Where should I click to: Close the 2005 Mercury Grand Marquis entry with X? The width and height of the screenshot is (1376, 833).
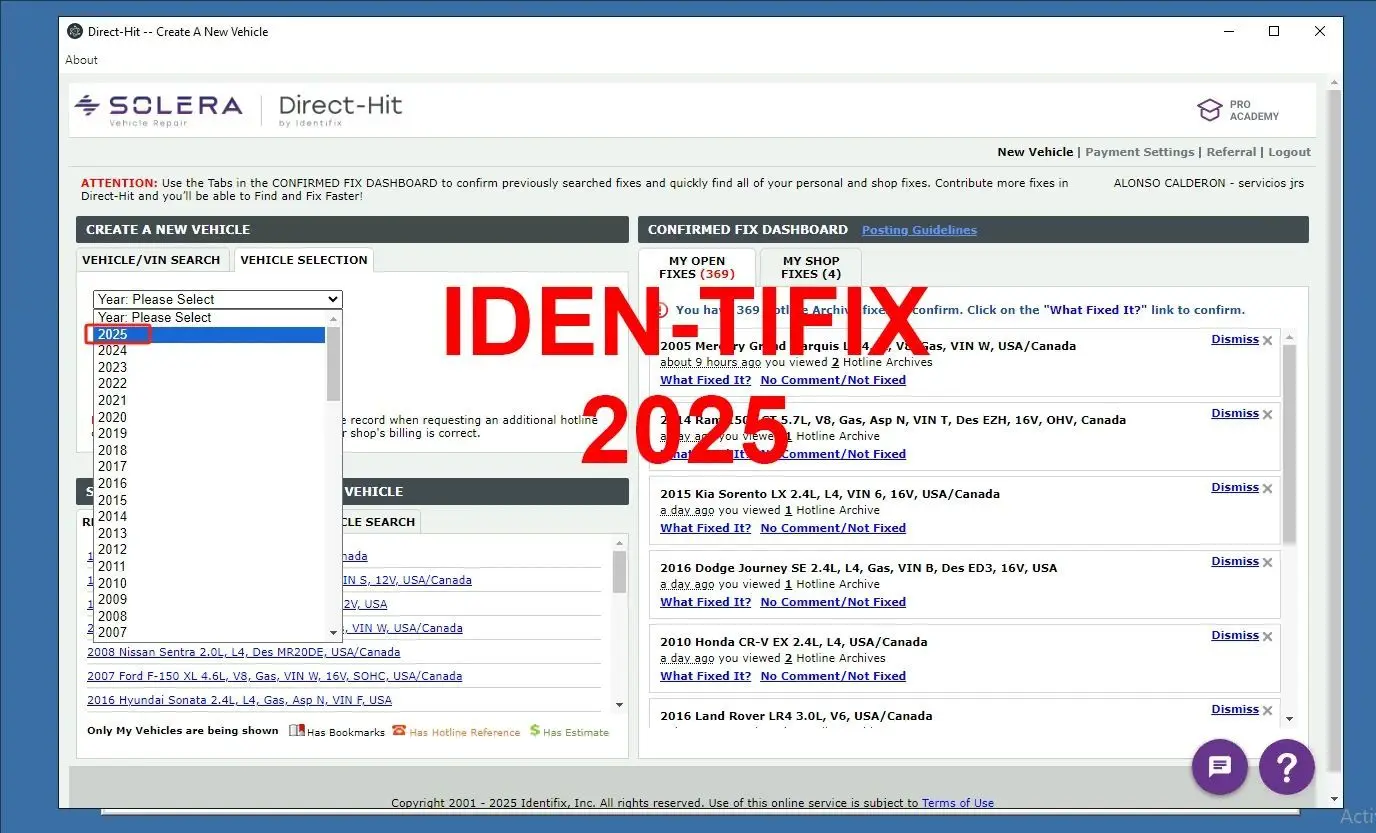(1268, 341)
